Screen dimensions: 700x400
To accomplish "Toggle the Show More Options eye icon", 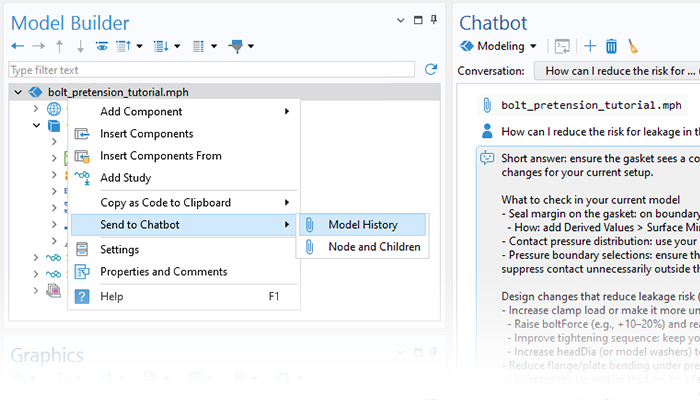I will (102, 46).
